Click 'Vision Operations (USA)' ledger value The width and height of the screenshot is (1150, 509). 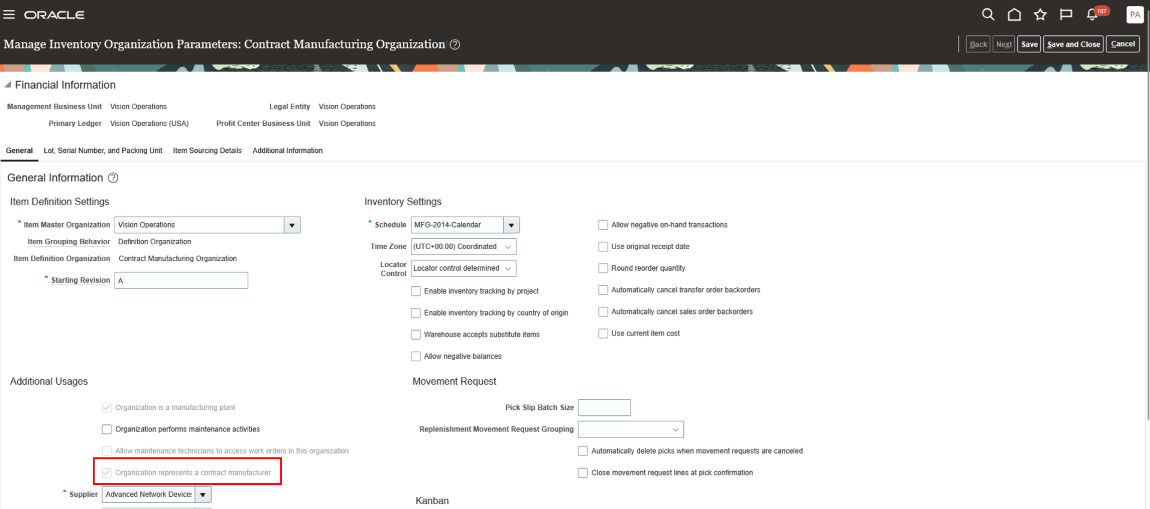(150, 123)
